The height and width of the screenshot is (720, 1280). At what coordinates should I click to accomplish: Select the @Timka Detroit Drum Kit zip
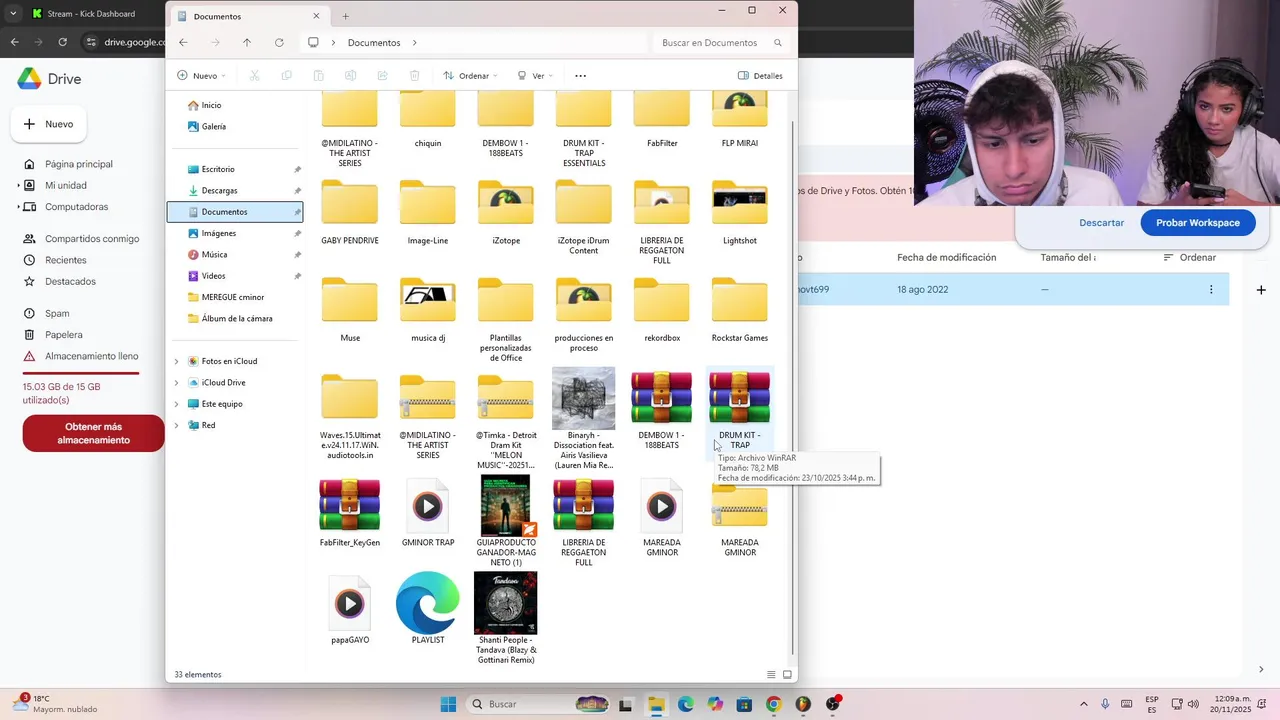(x=506, y=398)
